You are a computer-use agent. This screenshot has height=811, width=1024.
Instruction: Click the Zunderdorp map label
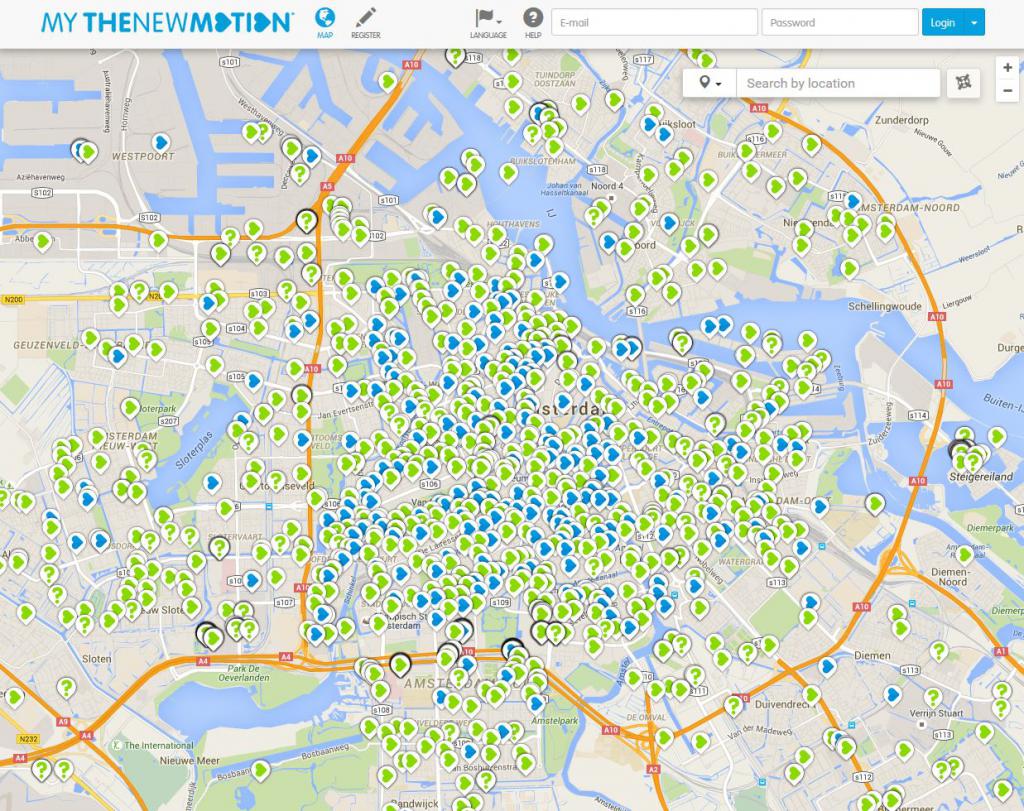coord(902,120)
